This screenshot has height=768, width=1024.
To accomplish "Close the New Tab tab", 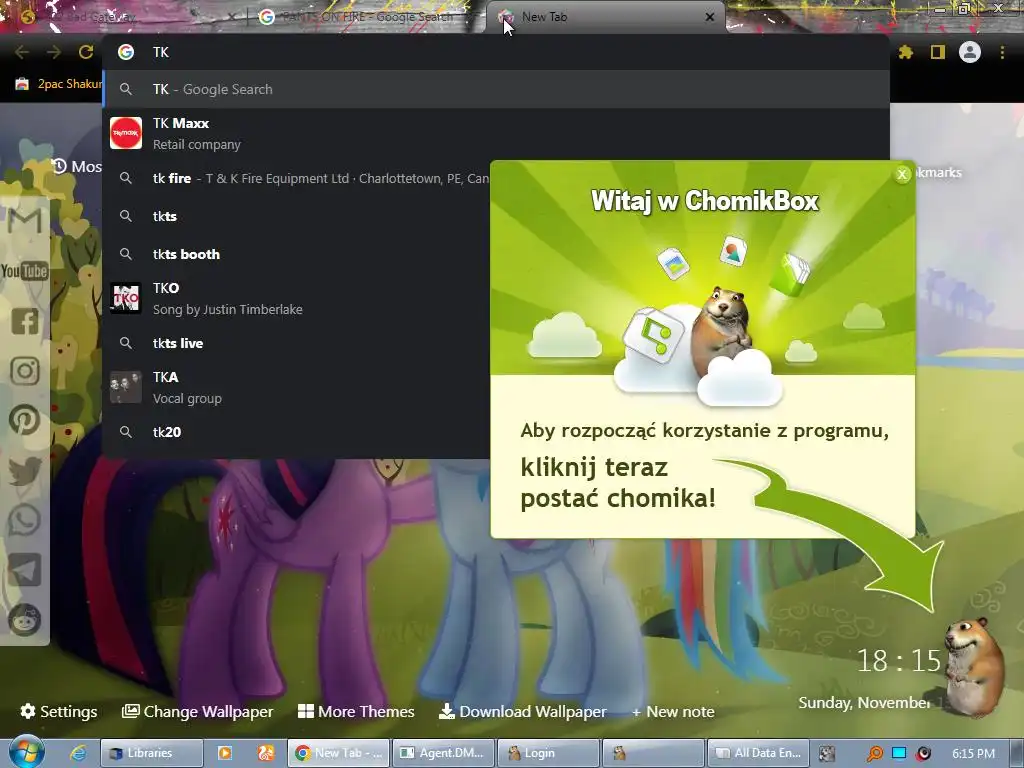I will [710, 17].
